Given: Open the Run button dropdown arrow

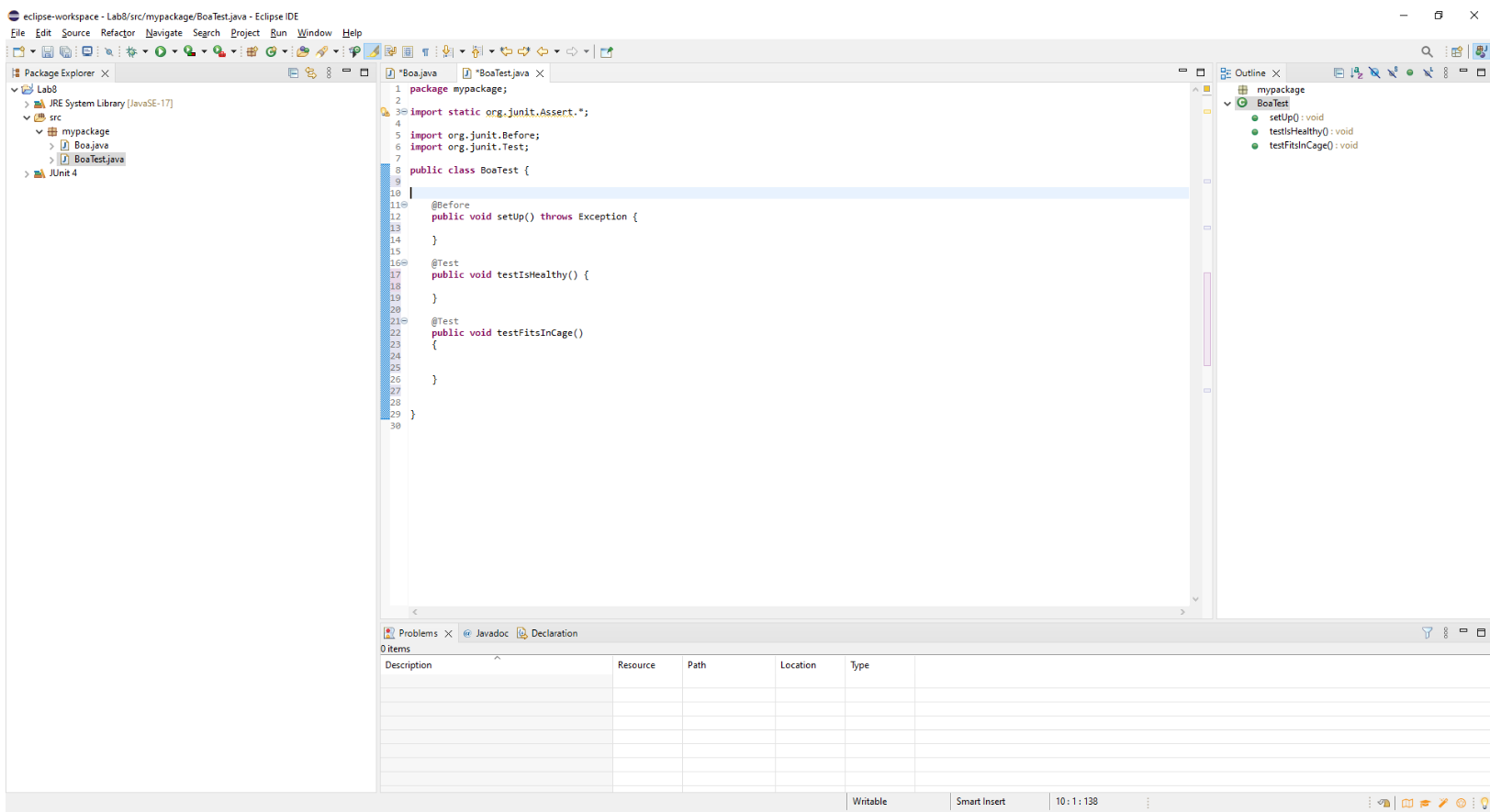Looking at the screenshot, I should 174,51.
